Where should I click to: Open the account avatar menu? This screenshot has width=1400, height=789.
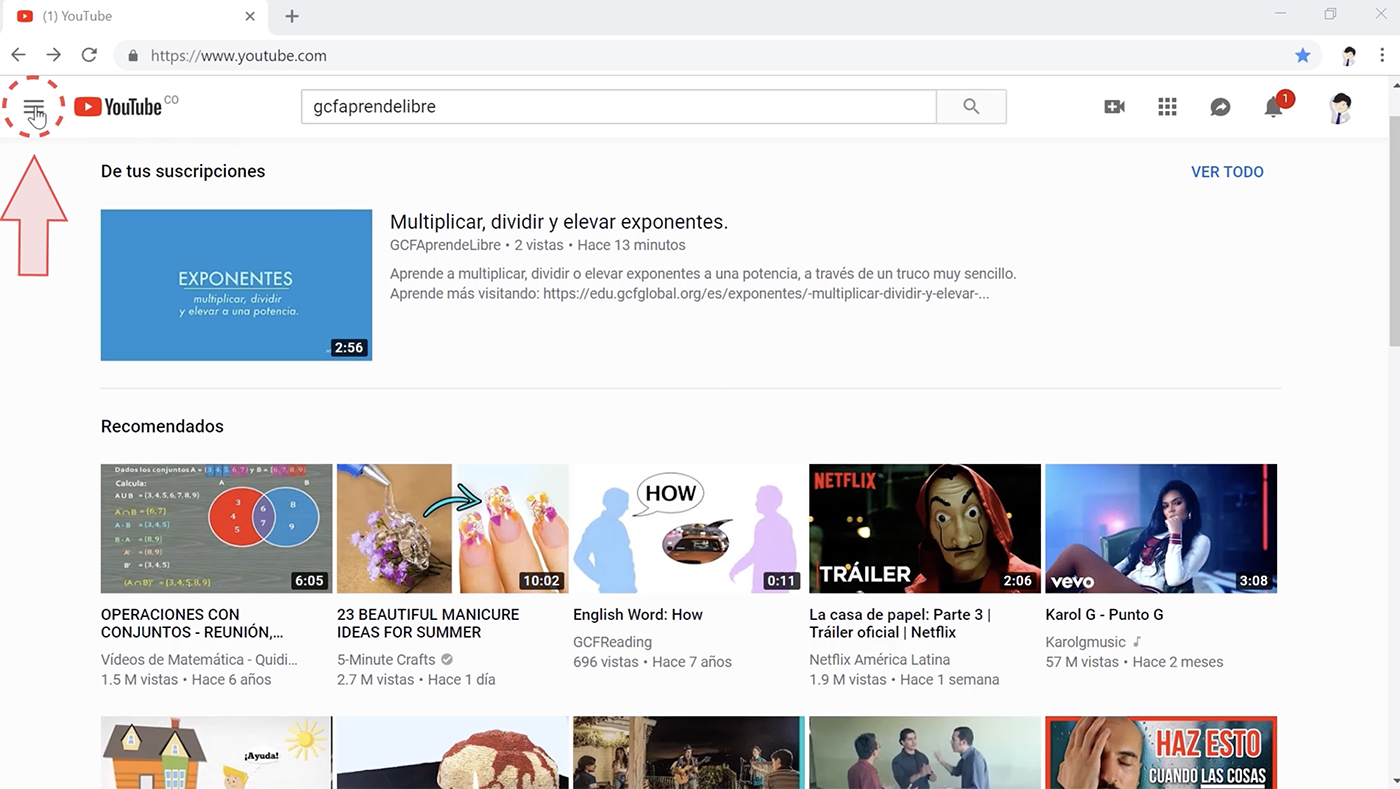tap(1340, 107)
